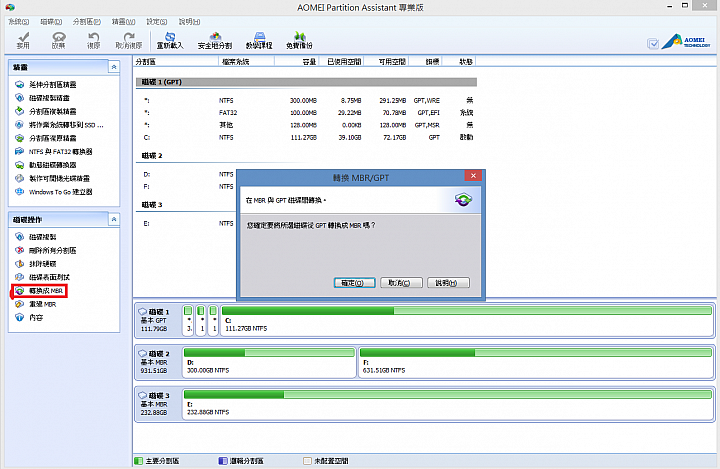Select 磁碟 1 基本 GPT disk block
Image resolution: width=720 pixels, height=469 pixels.
pos(158,320)
